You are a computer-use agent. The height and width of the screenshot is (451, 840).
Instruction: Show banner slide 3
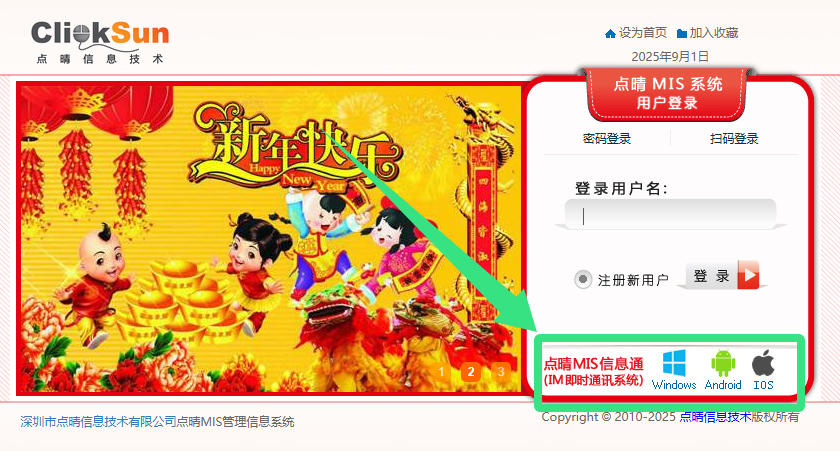click(501, 371)
